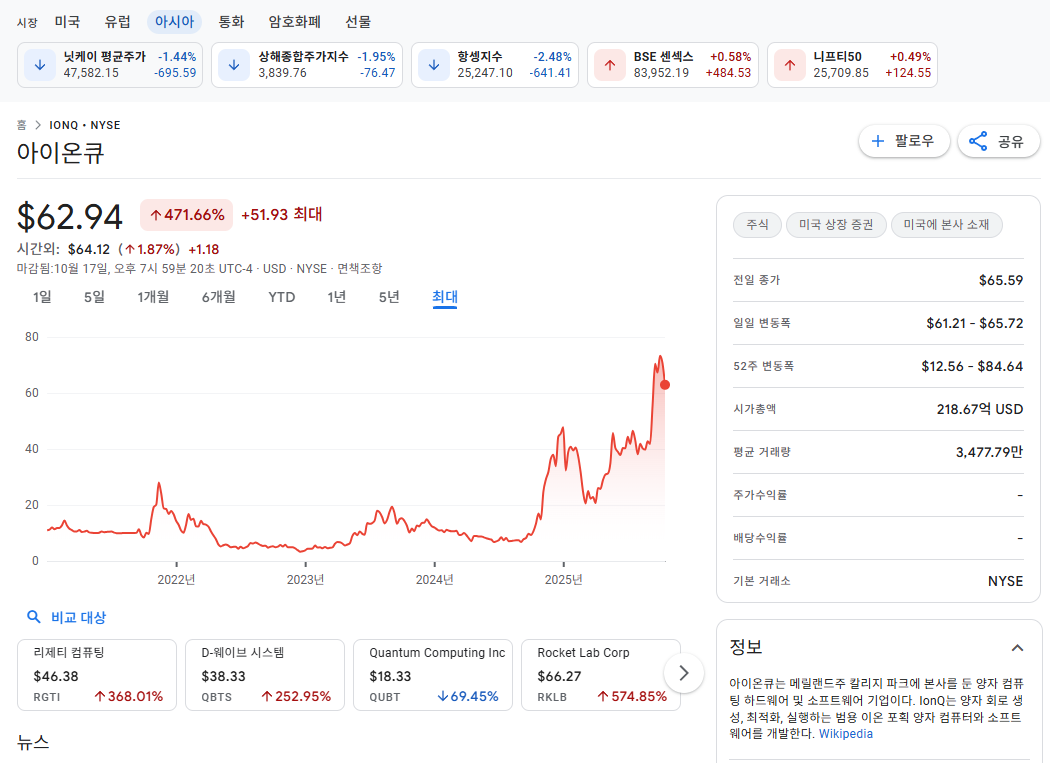Click the Shanghai Composite down-arrow icon
This screenshot has height=763, width=1050.
(x=234, y=65)
